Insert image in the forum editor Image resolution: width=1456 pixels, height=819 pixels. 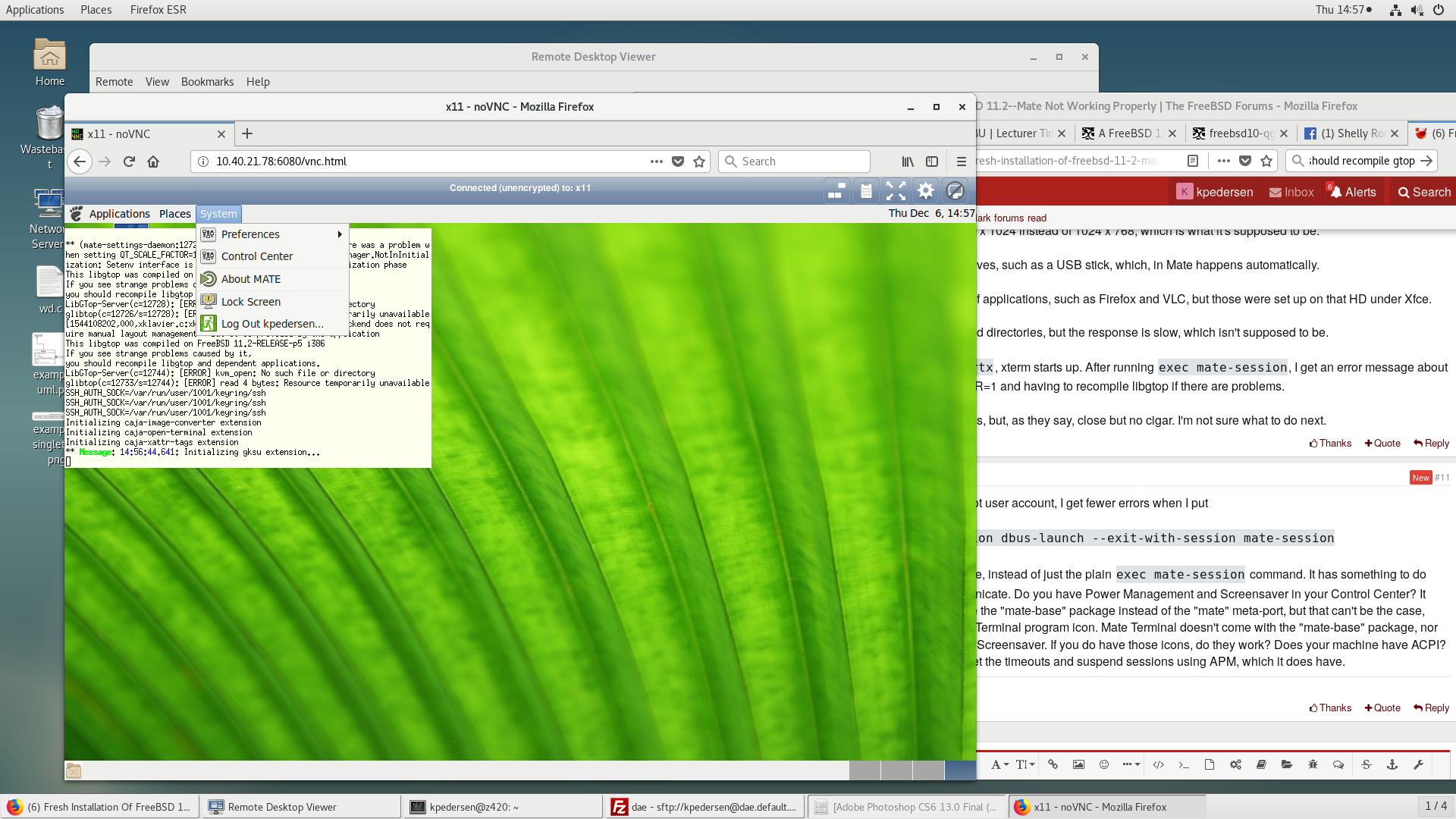[x=1078, y=764]
